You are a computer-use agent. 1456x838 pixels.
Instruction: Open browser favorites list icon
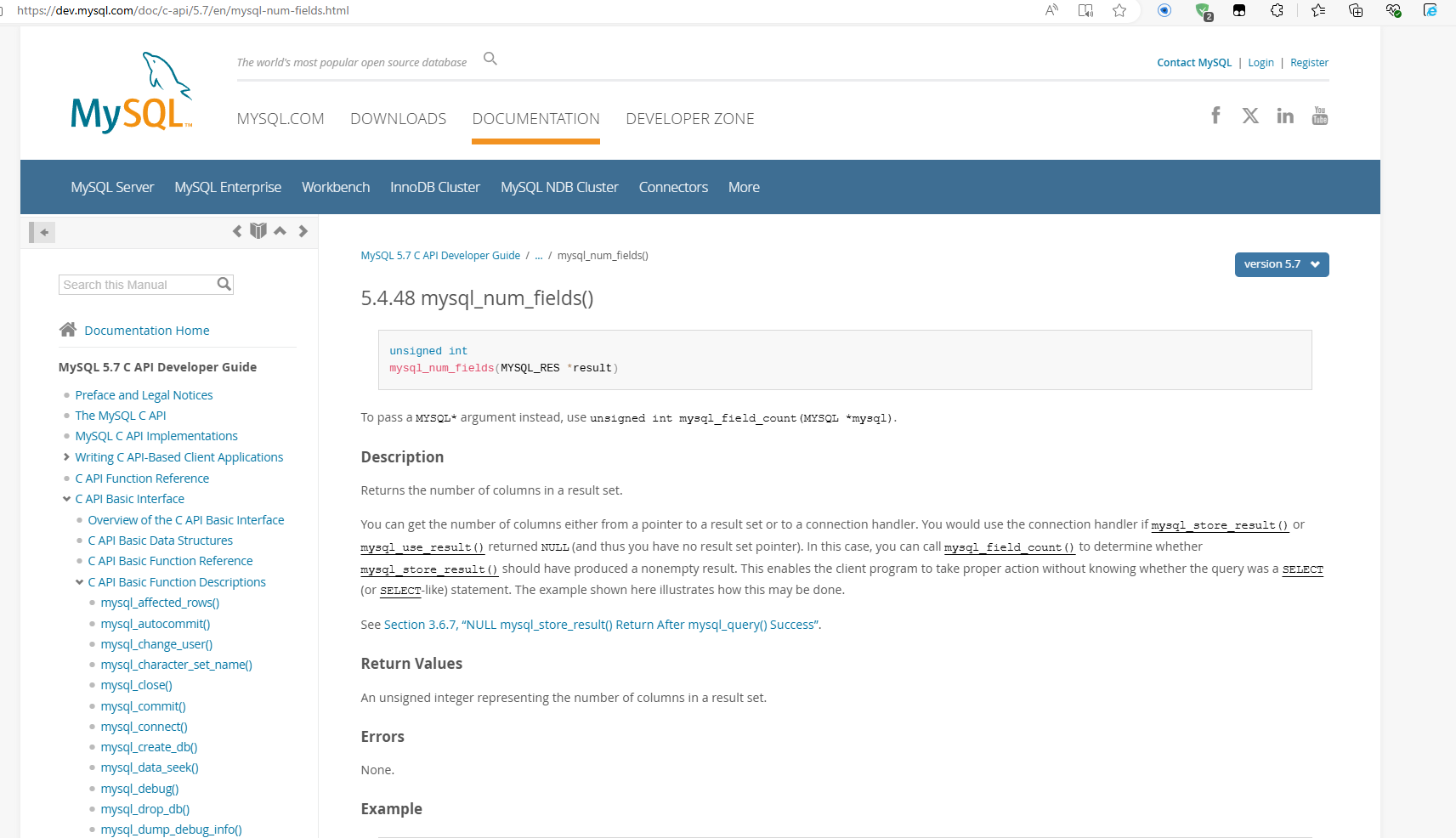[x=1318, y=10]
